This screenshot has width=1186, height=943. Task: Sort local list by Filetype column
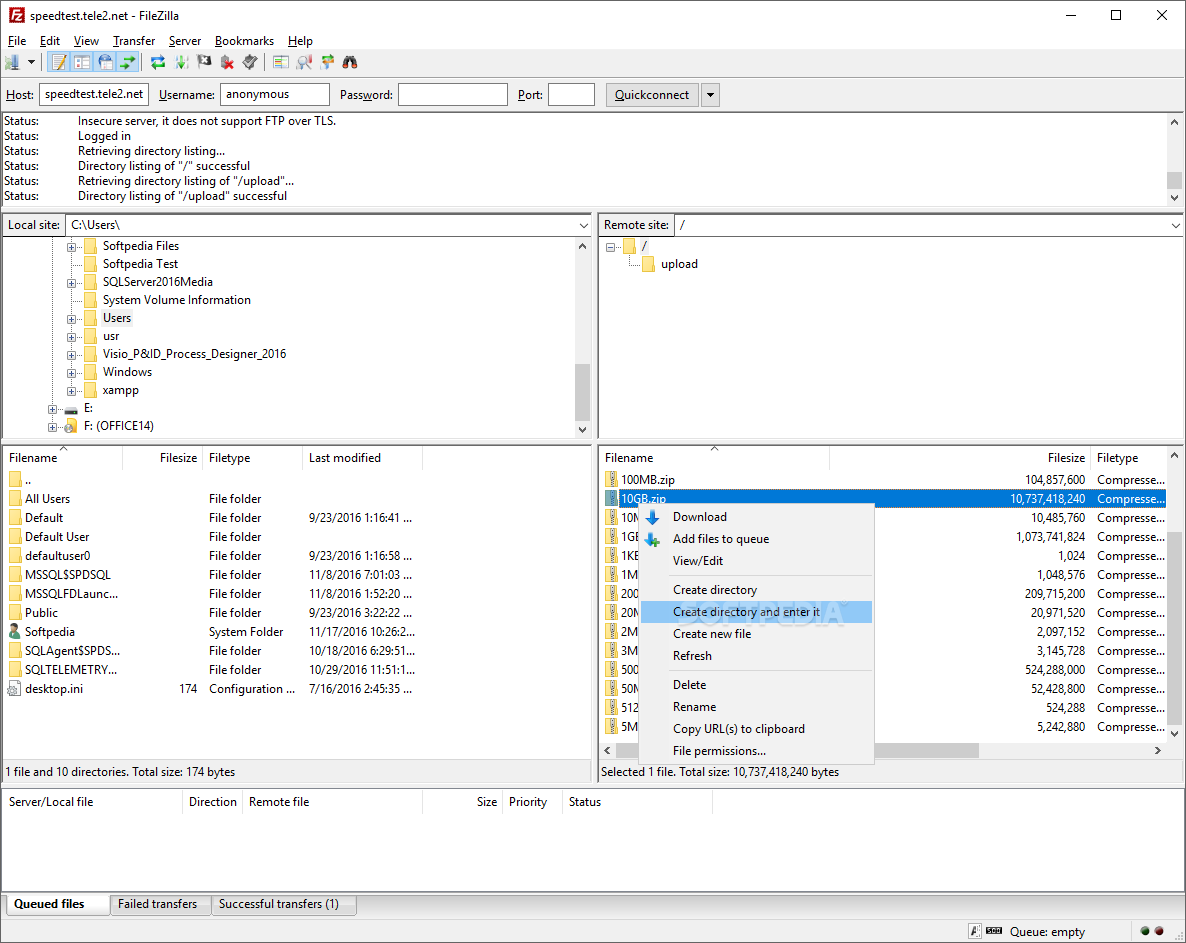(x=252, y=458)
